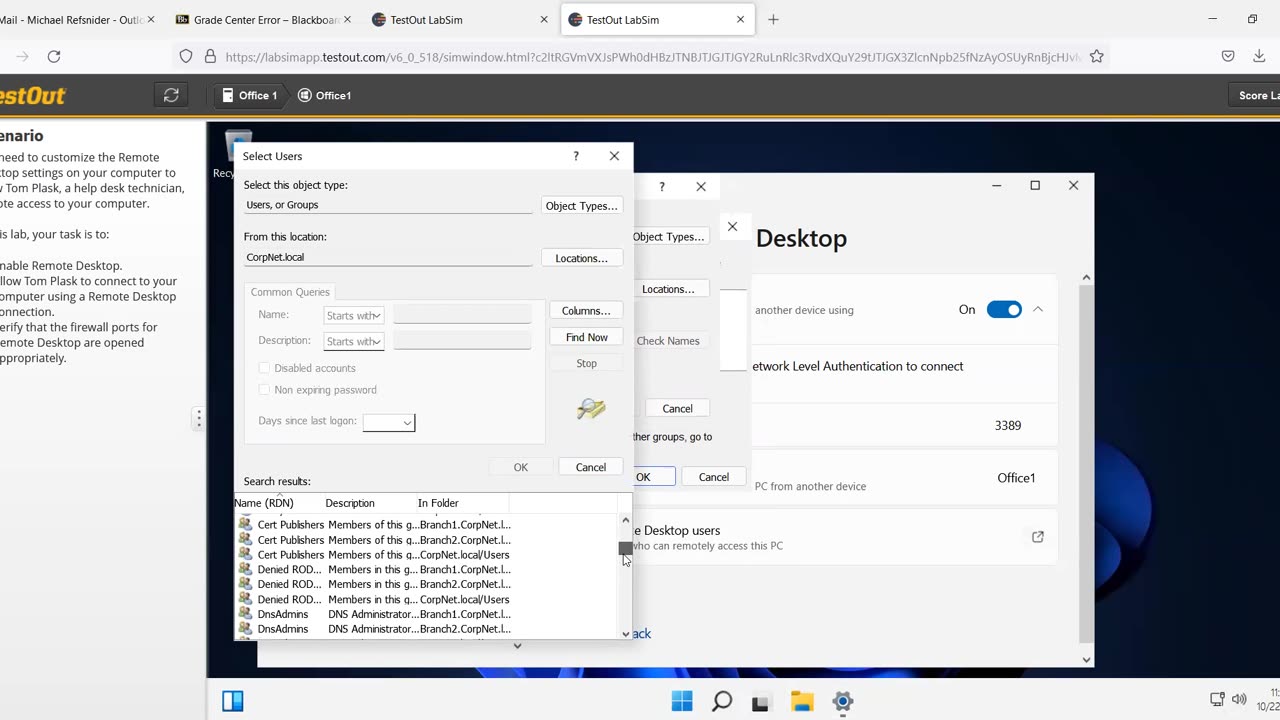The width and height of the screenshot is (1280, 720).
Task: Click the Description query input field
Action: [x=462, y=341]
